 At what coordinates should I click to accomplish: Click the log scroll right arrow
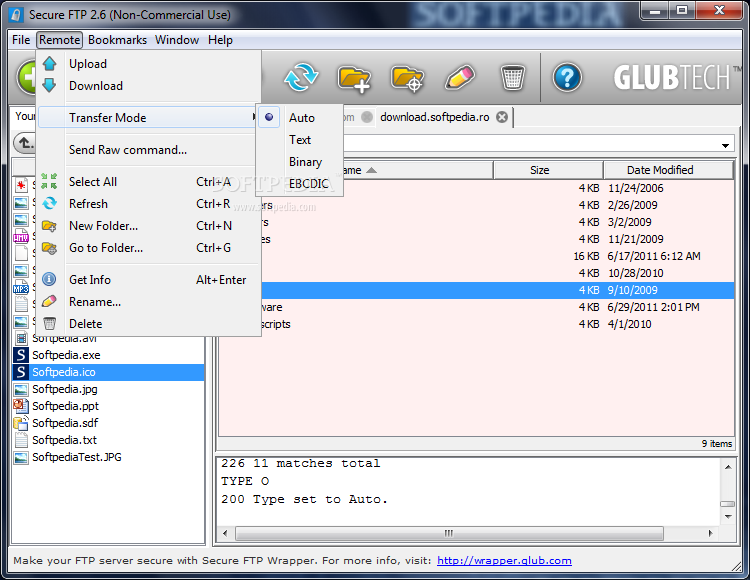tap(710, 533)
